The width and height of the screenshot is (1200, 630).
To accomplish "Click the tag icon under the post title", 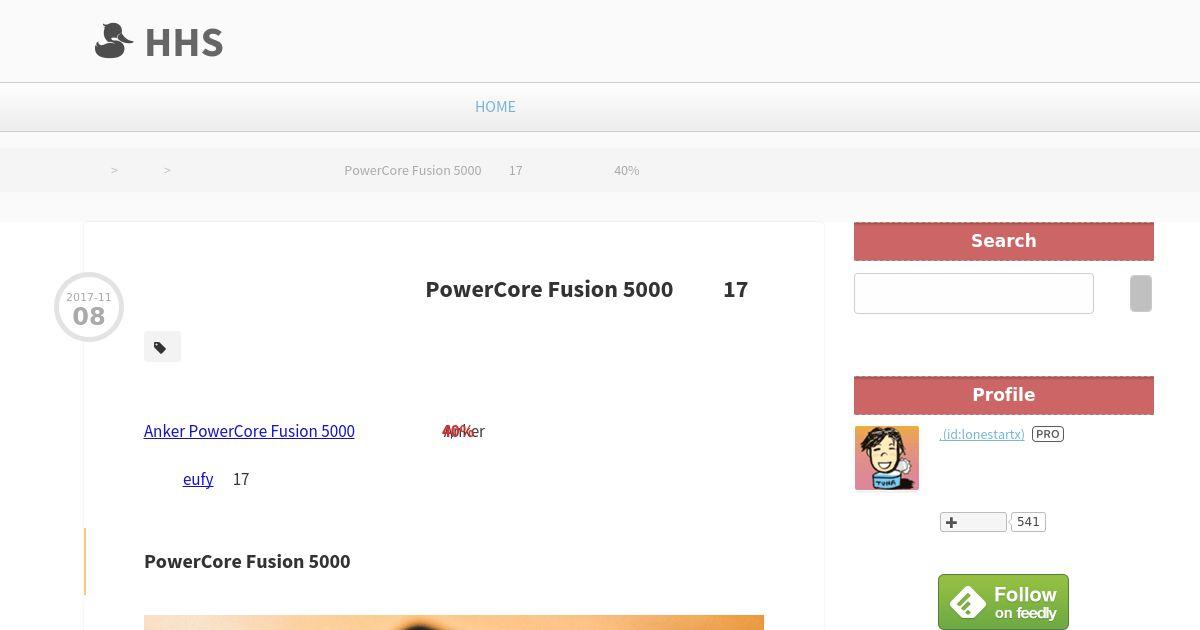I will pyautogui.click(x=162, y=347).
